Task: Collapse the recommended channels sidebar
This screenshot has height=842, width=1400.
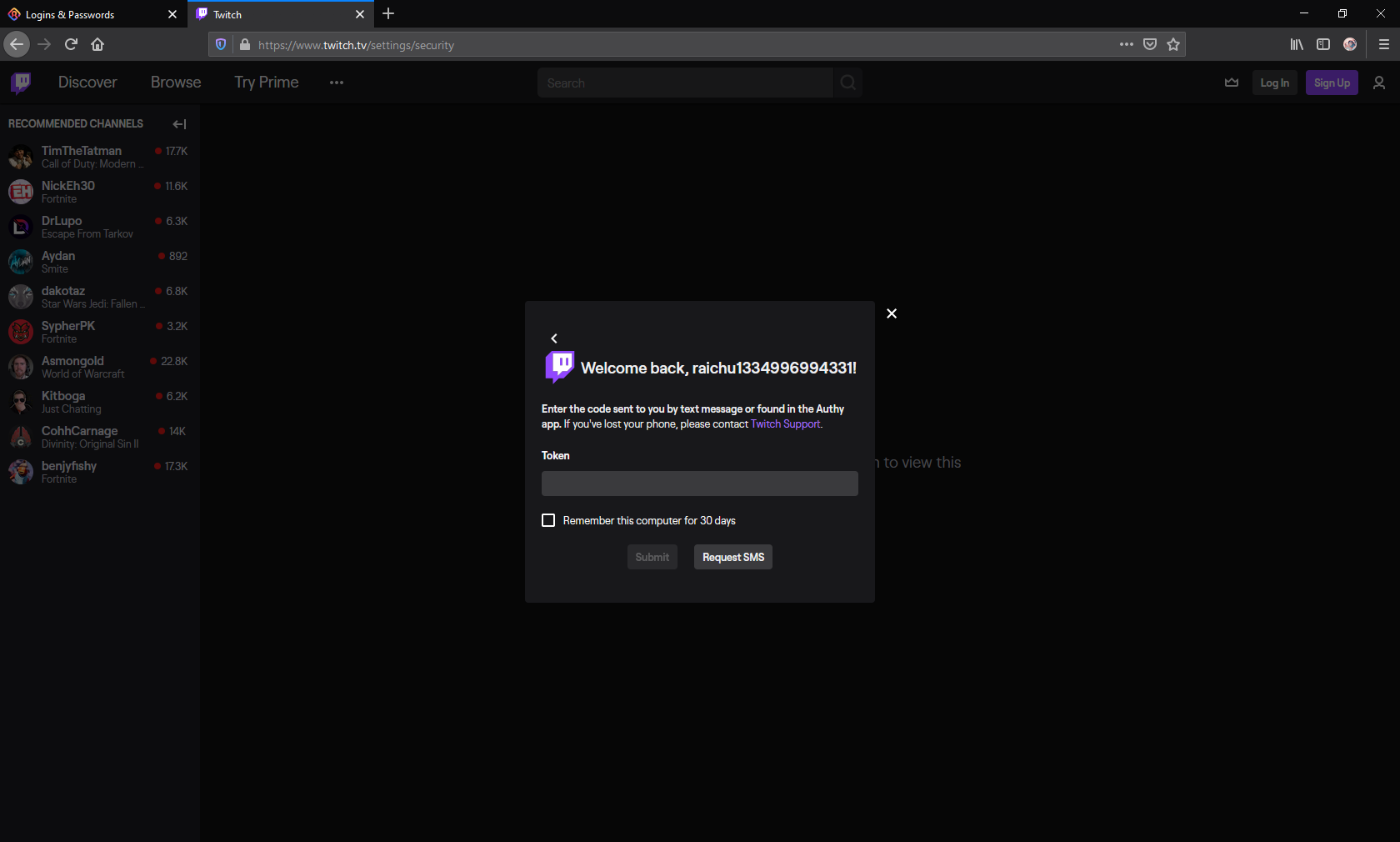Action: (179, 124)
